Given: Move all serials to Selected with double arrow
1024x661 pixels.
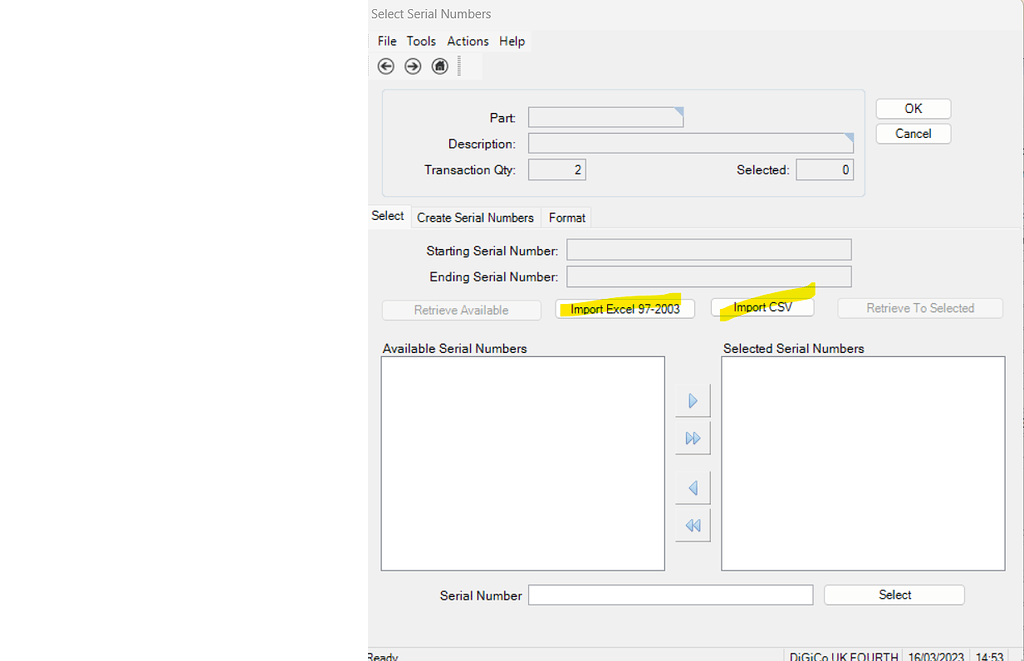Looking at the screenshot, I should 692,437.
